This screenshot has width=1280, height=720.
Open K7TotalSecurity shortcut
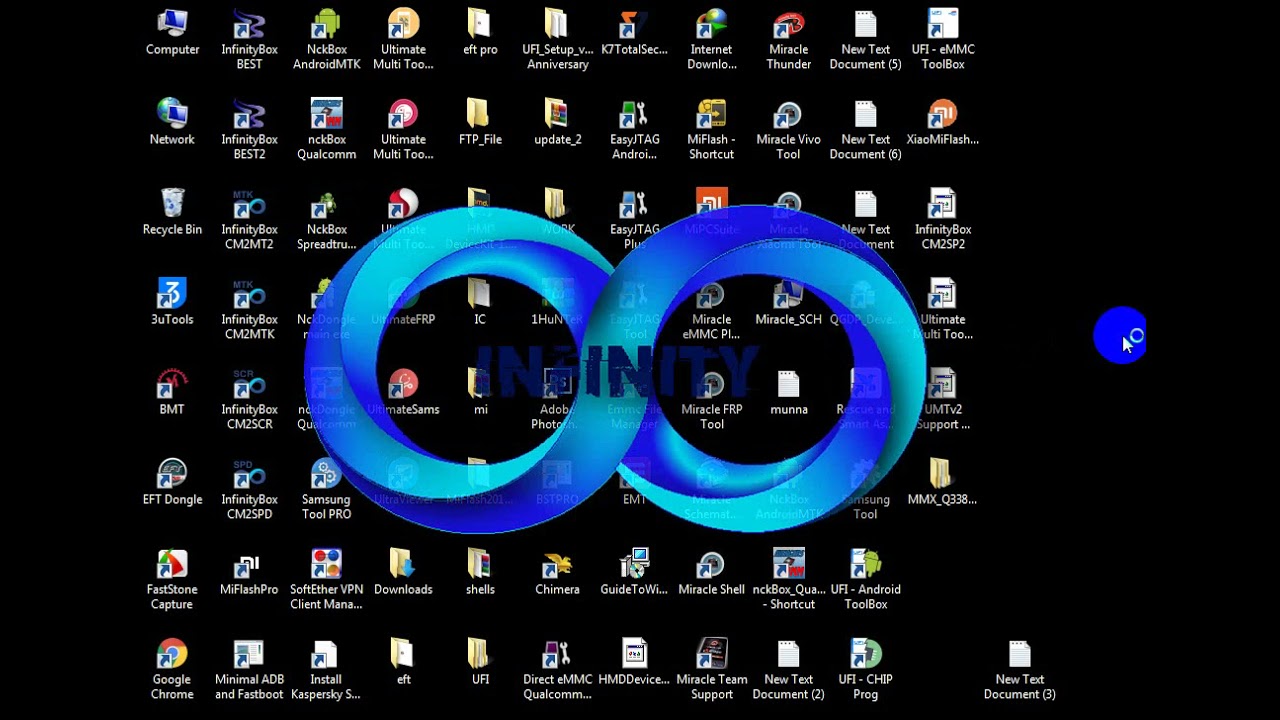(x=634, y=34)
